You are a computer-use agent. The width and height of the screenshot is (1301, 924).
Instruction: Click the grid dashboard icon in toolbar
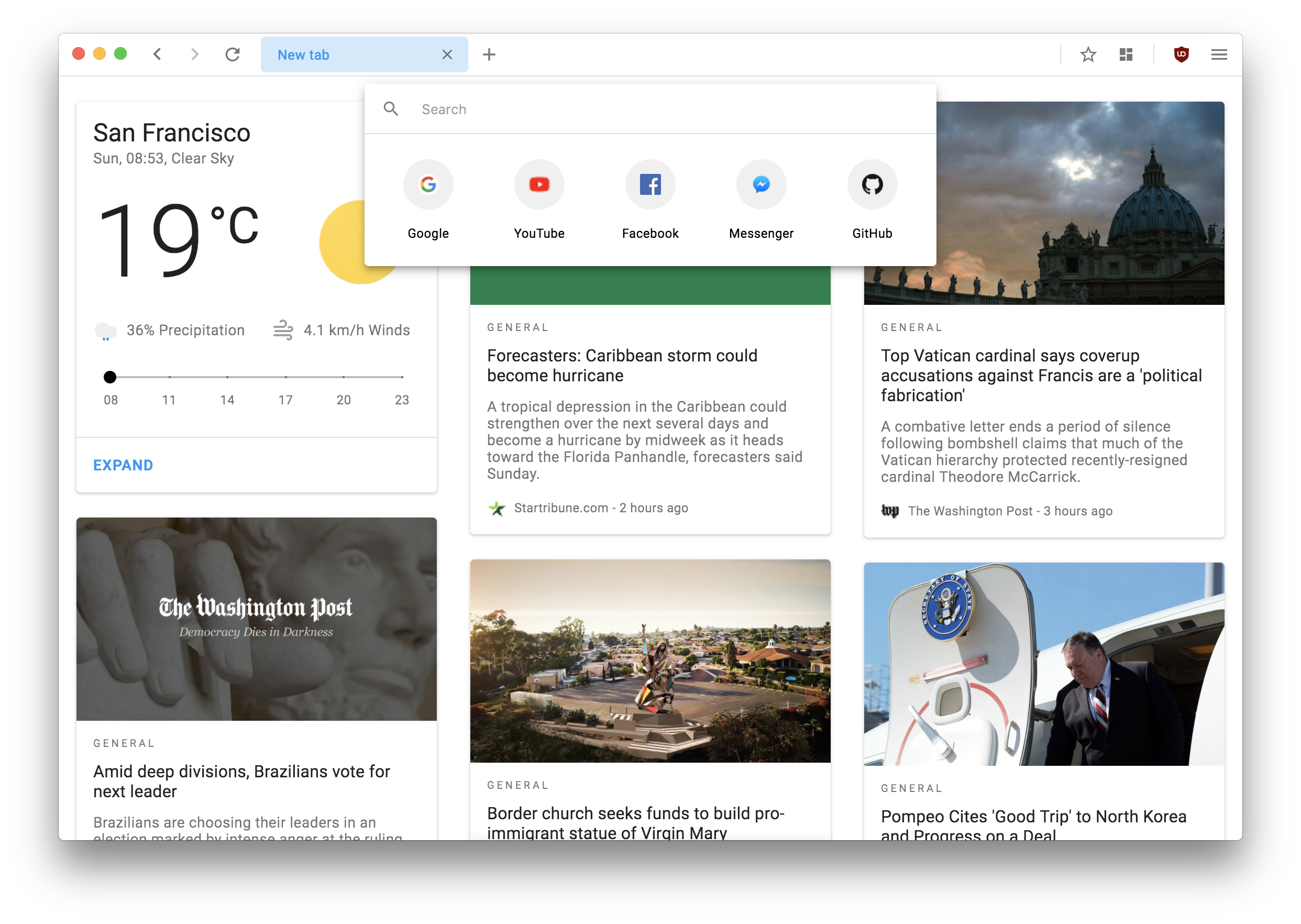point(1126,54)
